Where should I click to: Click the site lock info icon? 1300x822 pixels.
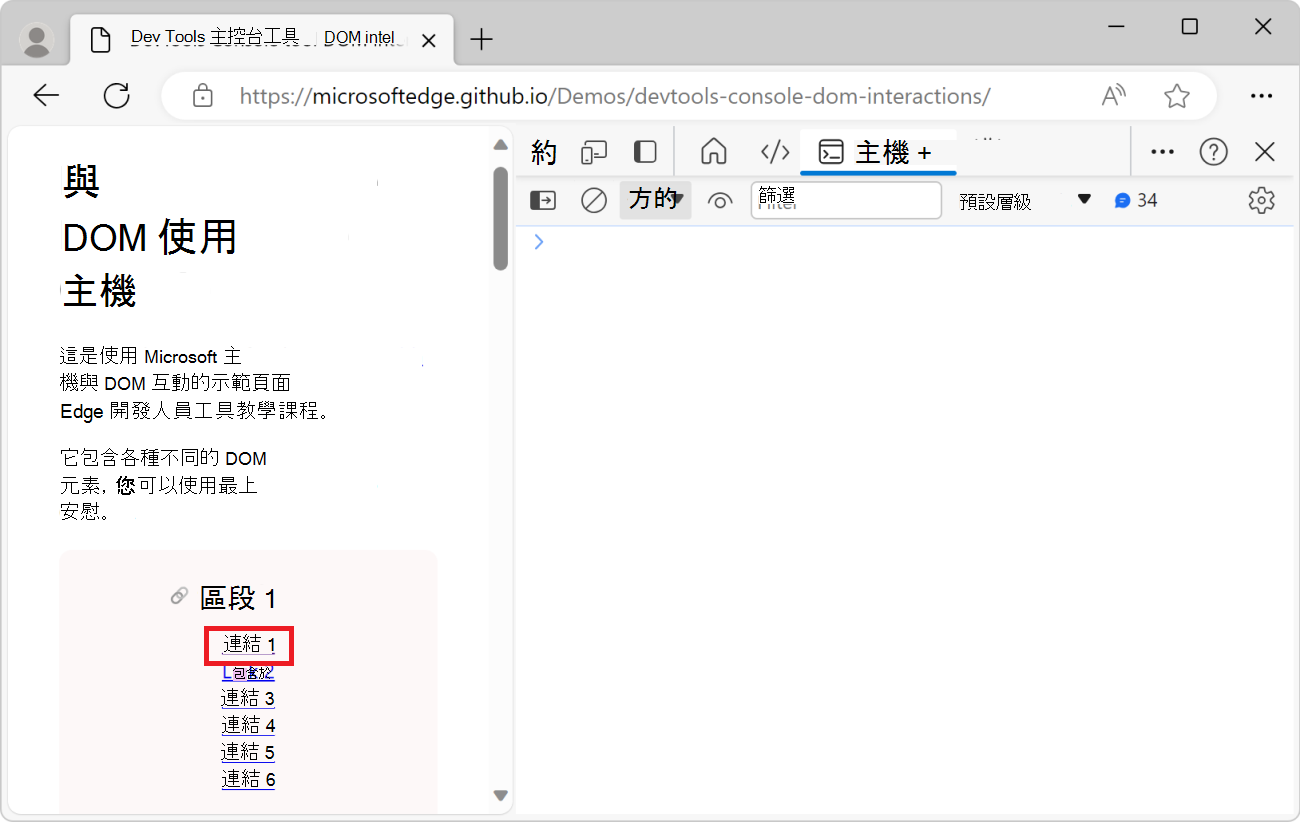pyautogui.click(x=203, y=96)
